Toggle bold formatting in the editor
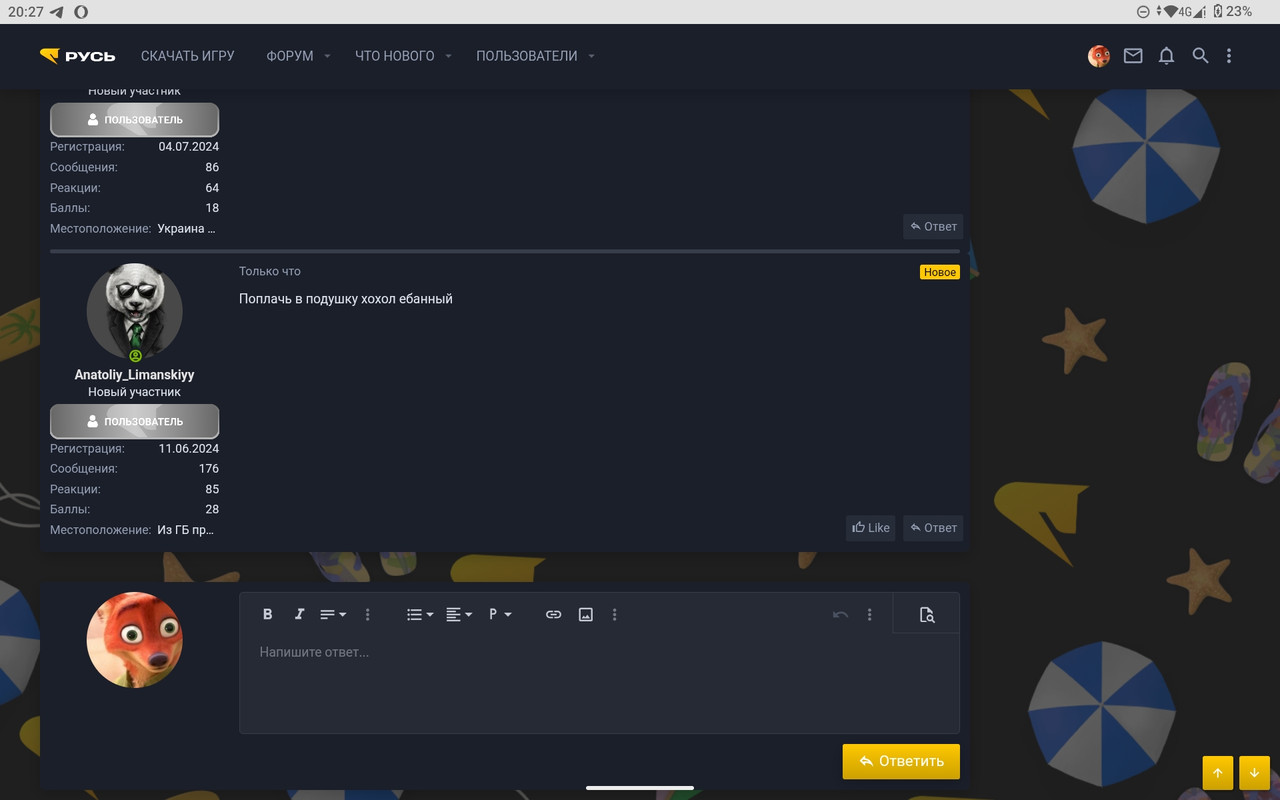 (x=267, y=614)
